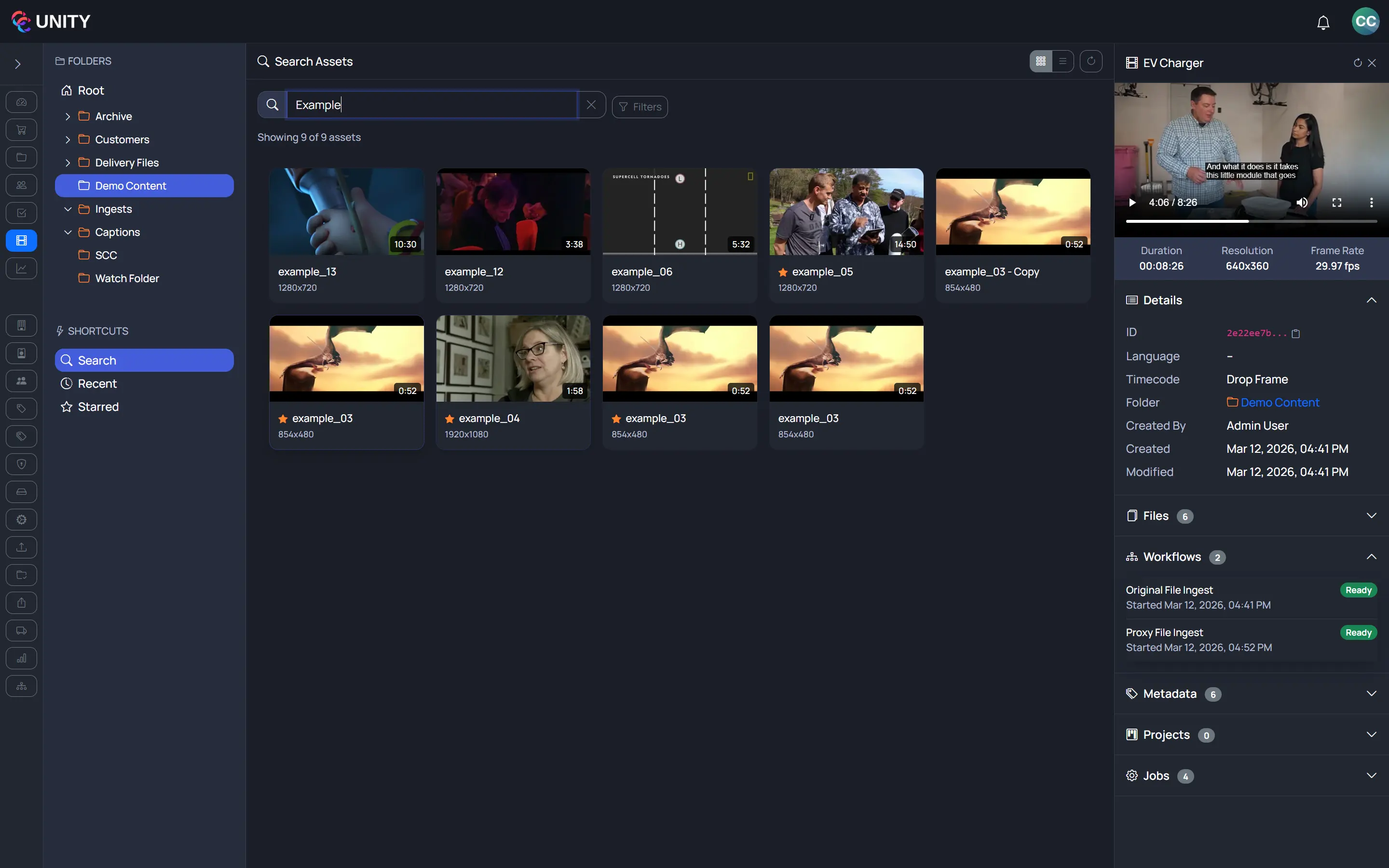The height and width of the screenshot is (868, 1389).
Task: Mute the EV Charger video audio
Action: [x=1302, y=202]
